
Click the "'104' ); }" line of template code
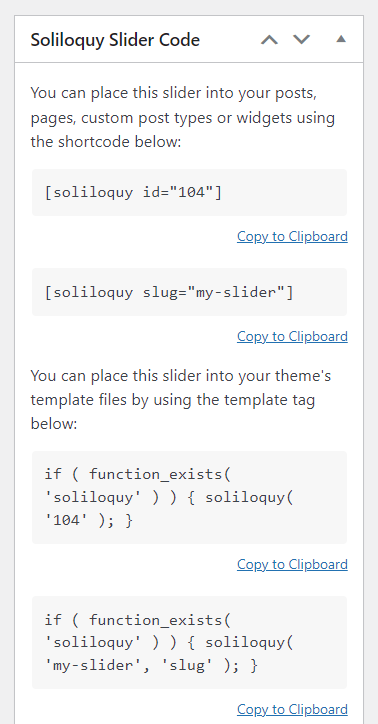89,520
